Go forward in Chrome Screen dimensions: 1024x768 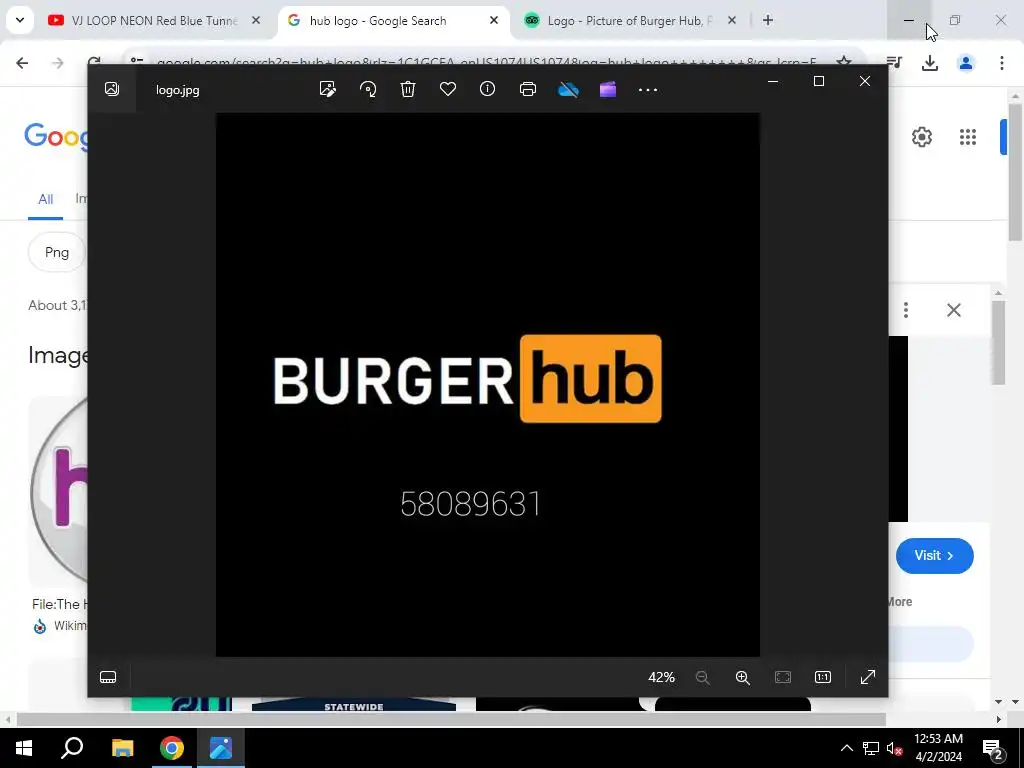click(x=58, y=63)
